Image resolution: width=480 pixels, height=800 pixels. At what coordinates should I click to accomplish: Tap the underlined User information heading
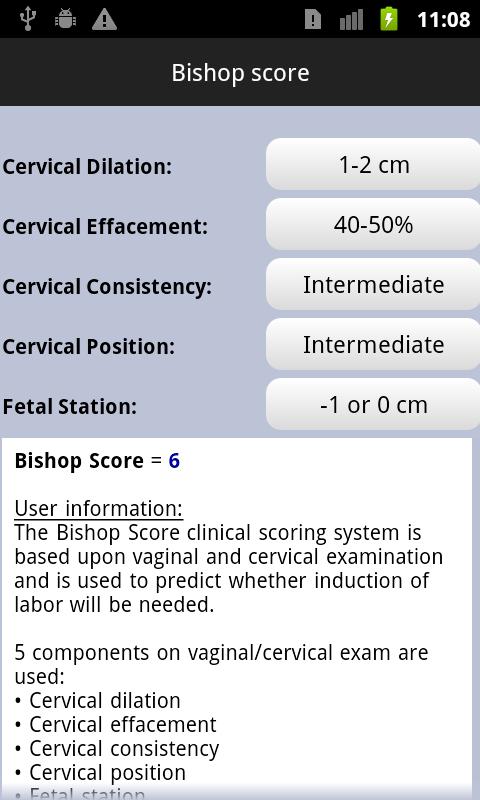(98, 509)
